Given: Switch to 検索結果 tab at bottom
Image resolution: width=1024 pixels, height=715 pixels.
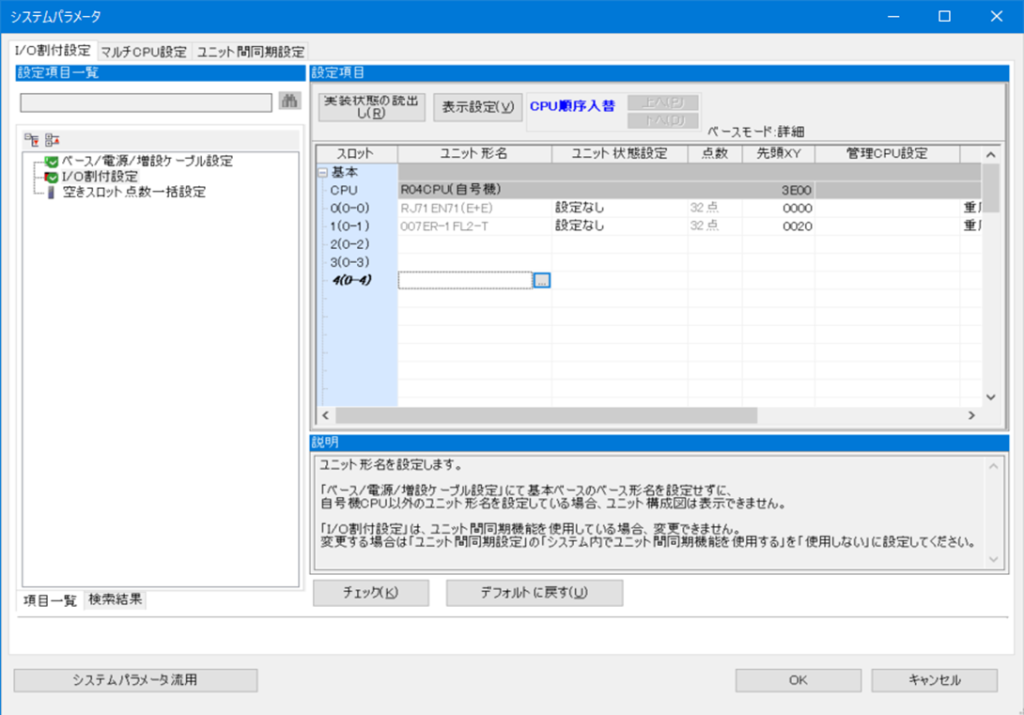Looking at the screenshot, I should point(114,600).
